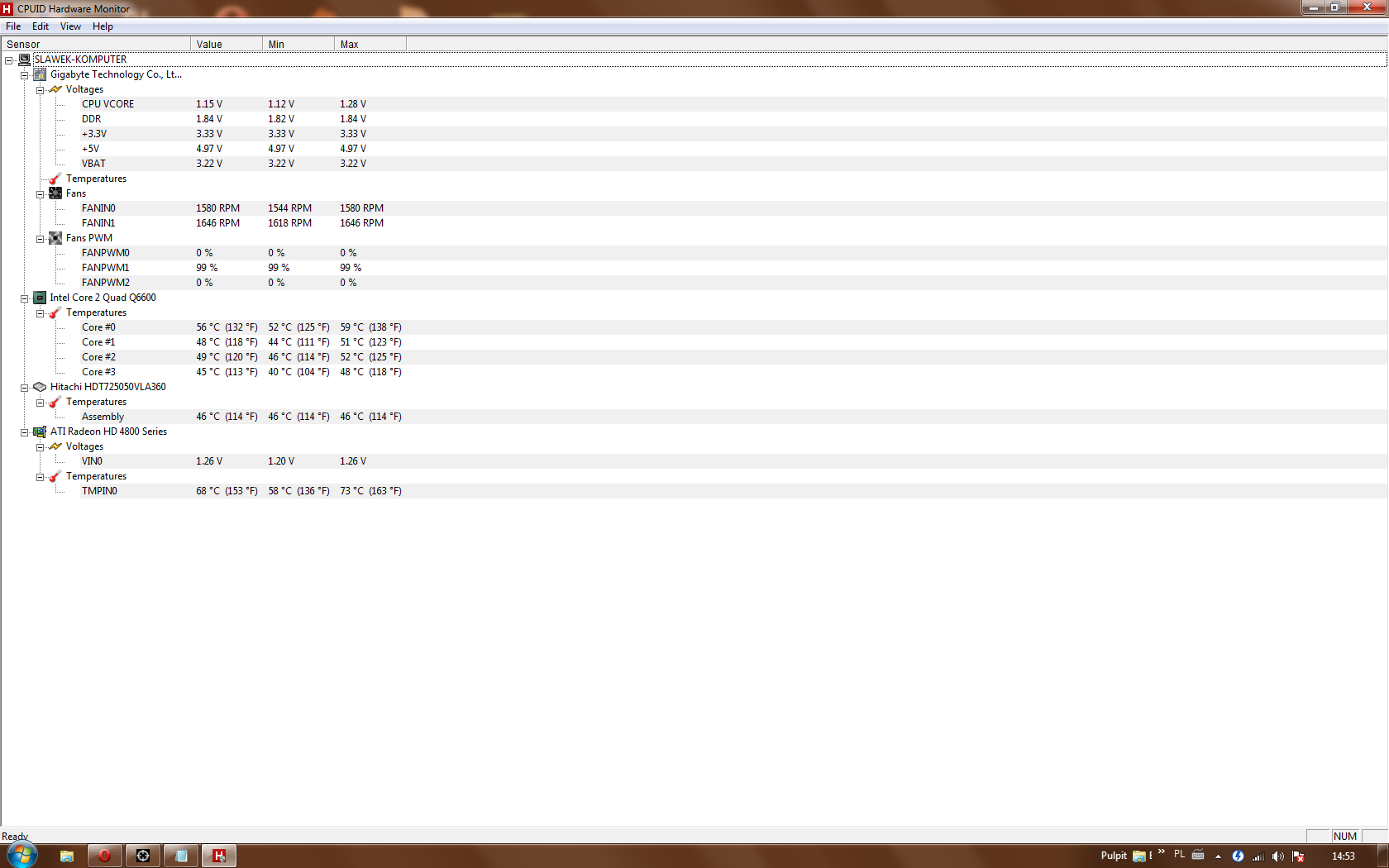Viewport: 1389px width, 868px height.
Task: Open the File menu
Action: tap(13, 26)
